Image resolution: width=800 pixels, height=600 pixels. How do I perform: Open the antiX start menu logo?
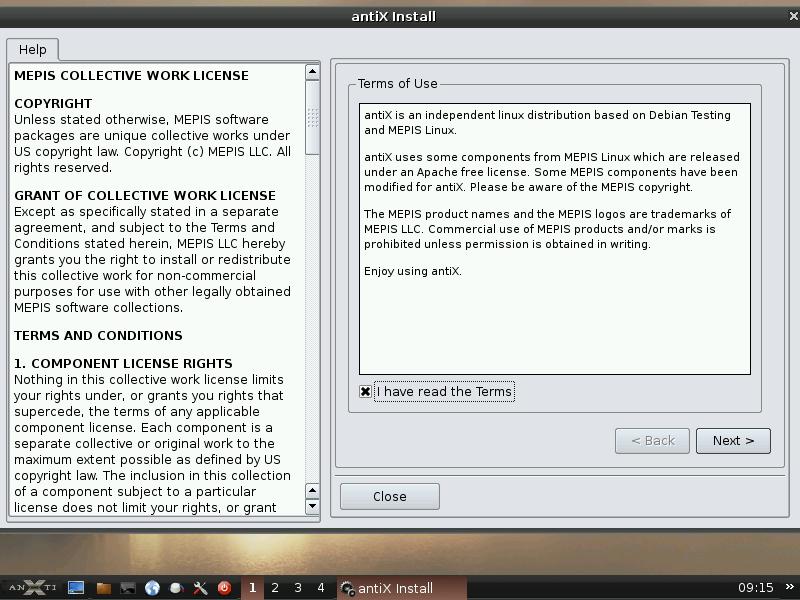point(33,588)
